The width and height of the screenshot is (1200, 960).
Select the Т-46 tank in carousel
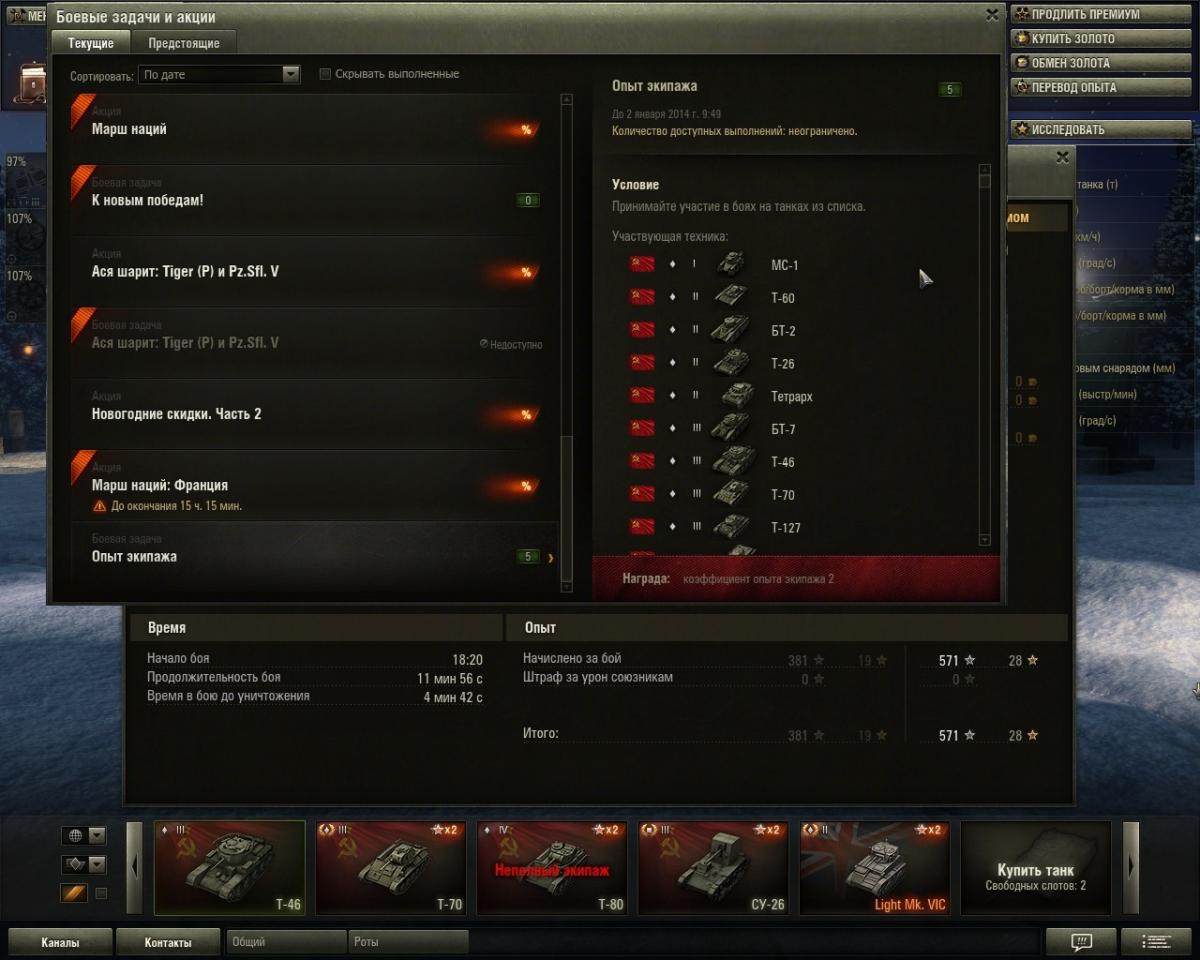pyautogui.click(x=229, y=868)
